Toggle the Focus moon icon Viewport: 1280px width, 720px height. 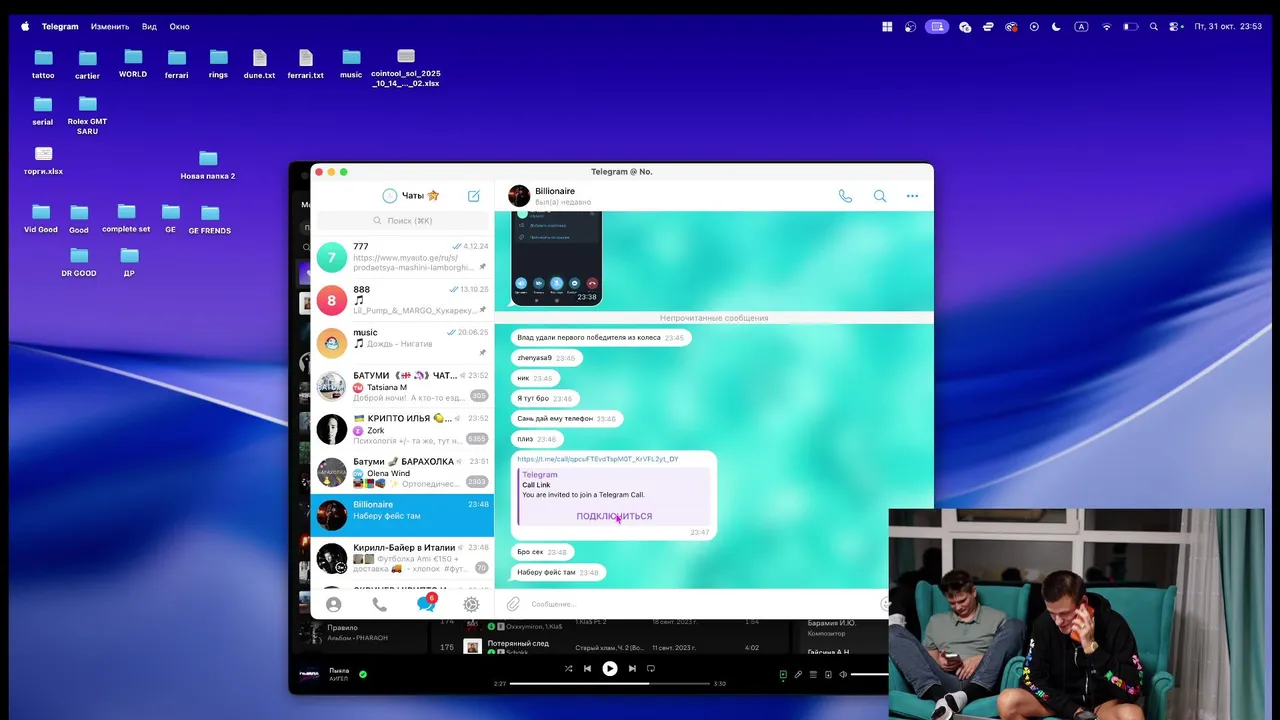[x=1056, y=27]
